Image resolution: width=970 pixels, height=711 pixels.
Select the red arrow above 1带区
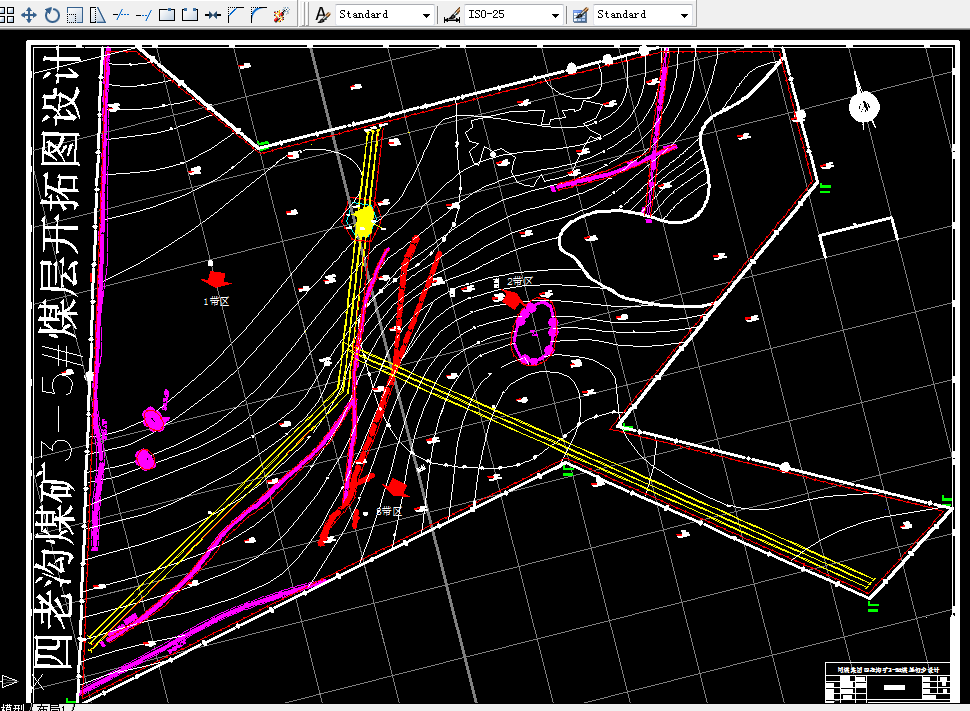[216, 278]
